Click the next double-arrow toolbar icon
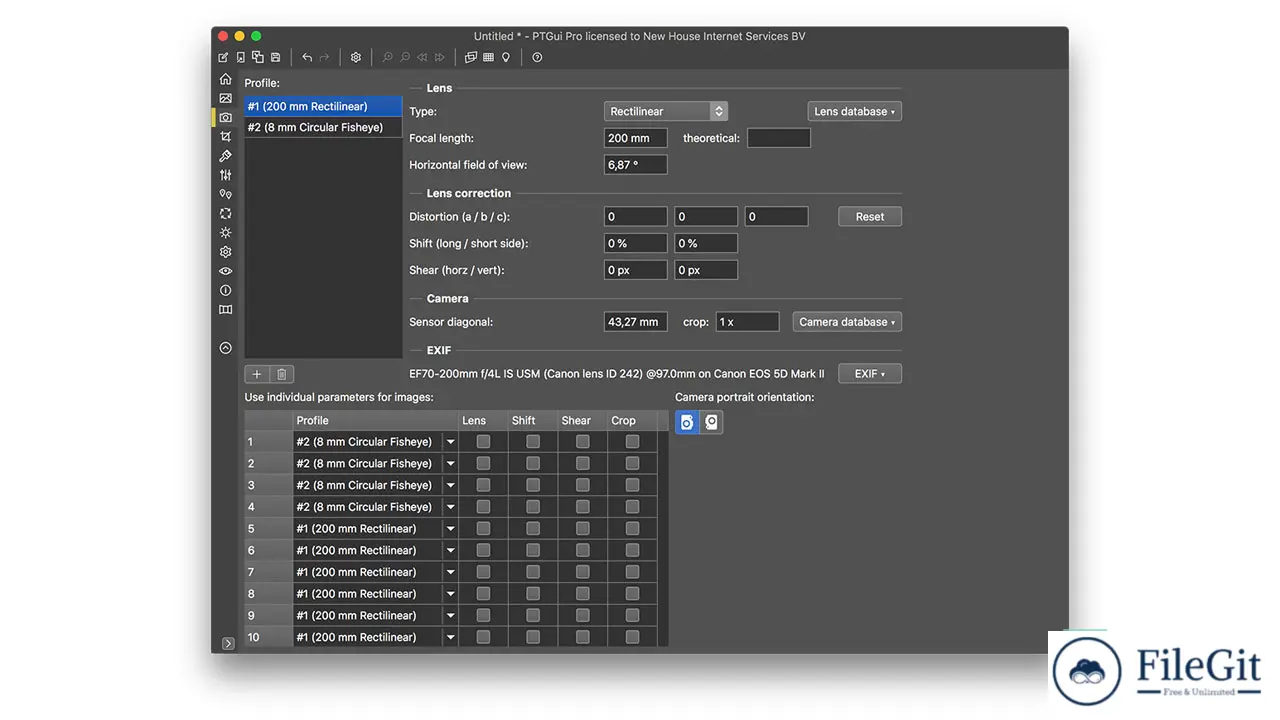 click(x=439, y=58)
